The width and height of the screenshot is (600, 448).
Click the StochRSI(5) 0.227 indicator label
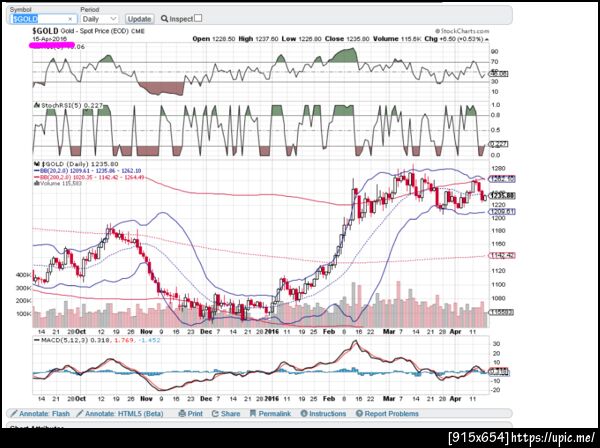click(x=68, y=105)
